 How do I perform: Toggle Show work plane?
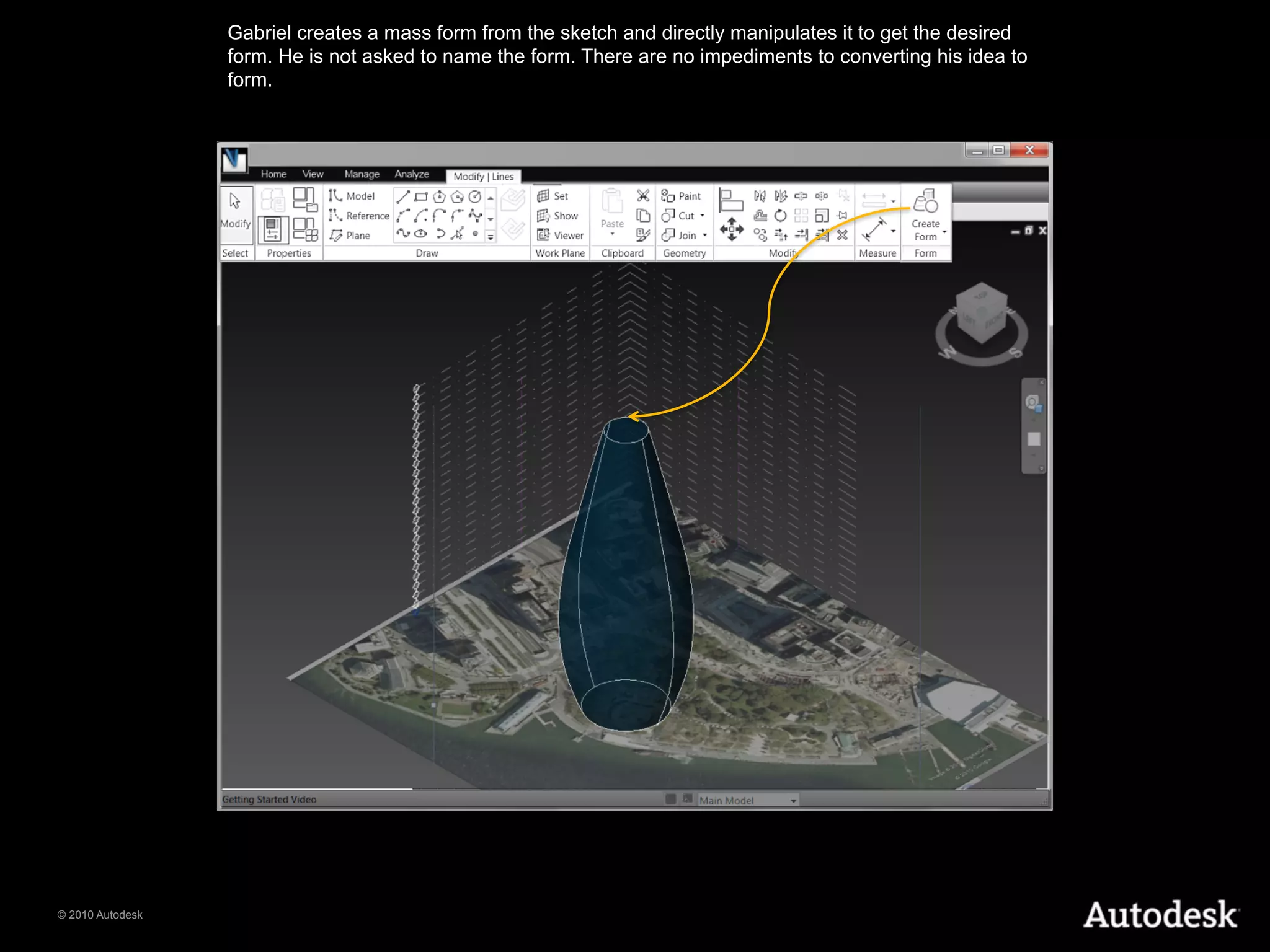coord(557,216)
